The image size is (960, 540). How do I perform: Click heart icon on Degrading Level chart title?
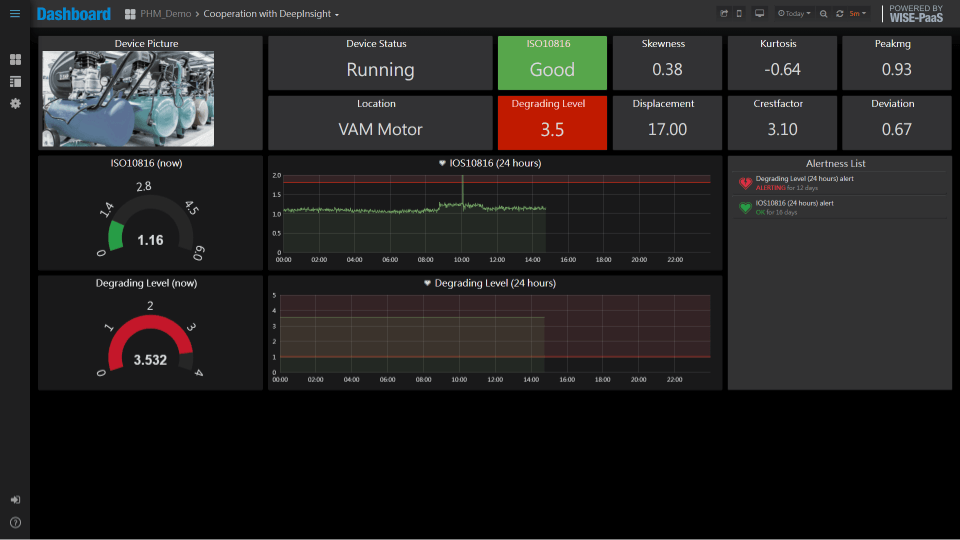[427, 283]
